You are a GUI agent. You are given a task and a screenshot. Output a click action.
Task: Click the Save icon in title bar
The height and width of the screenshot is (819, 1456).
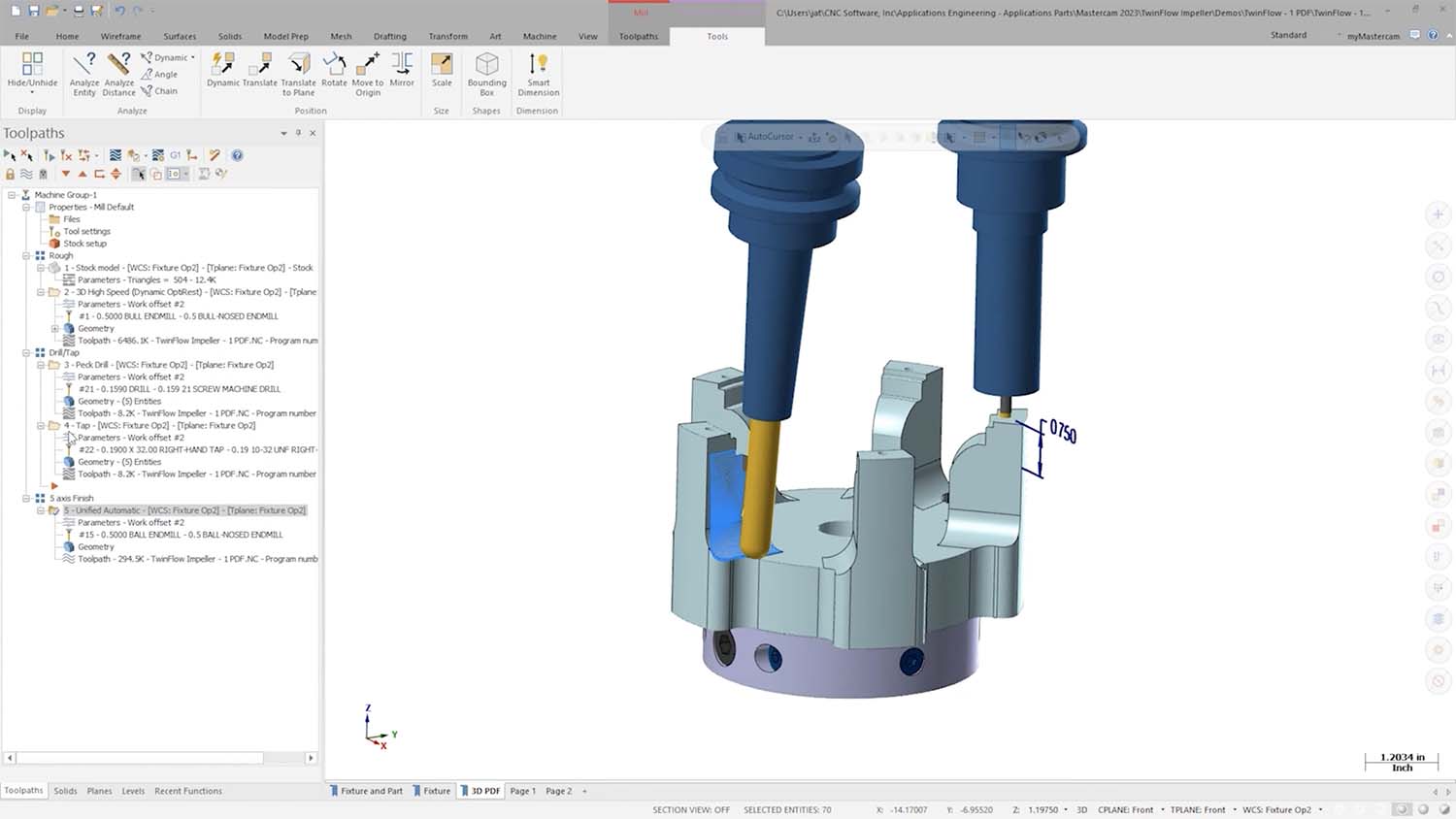point(34,11)
